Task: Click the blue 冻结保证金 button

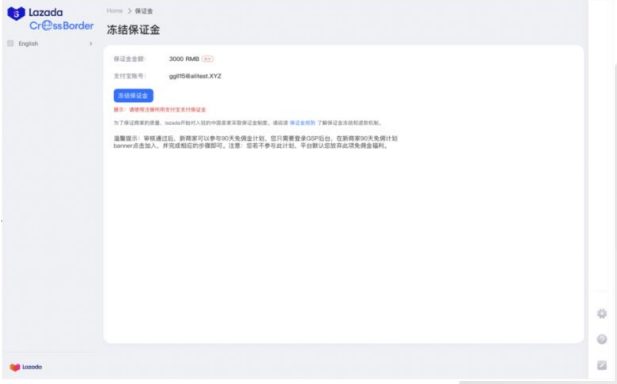Action: pos(133,96)
